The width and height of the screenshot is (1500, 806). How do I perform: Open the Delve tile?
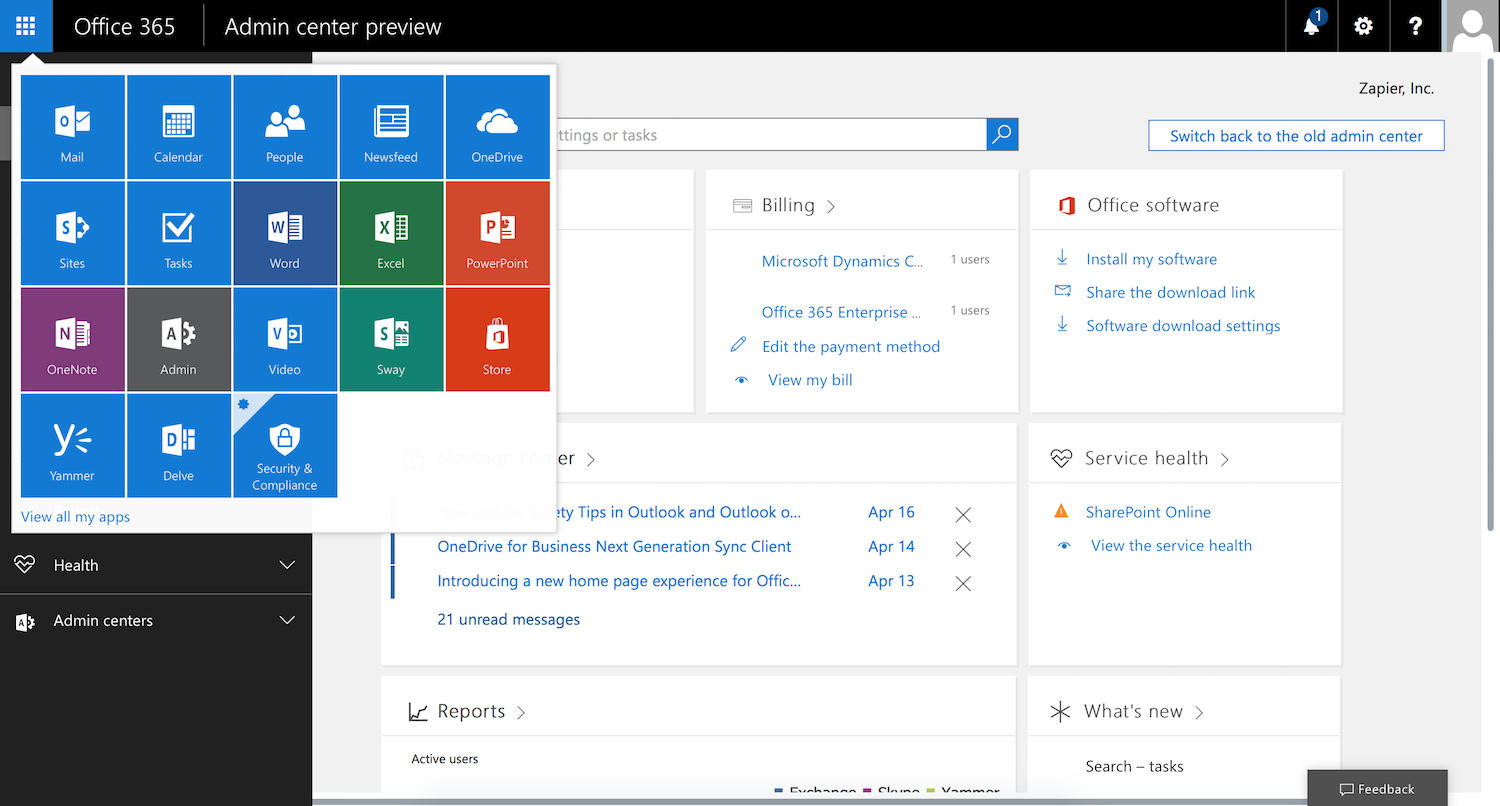tap(179, 445)
